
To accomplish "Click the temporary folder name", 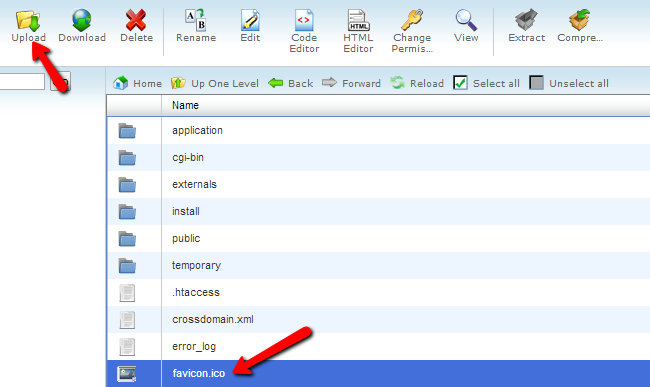I will pos(196,265).
